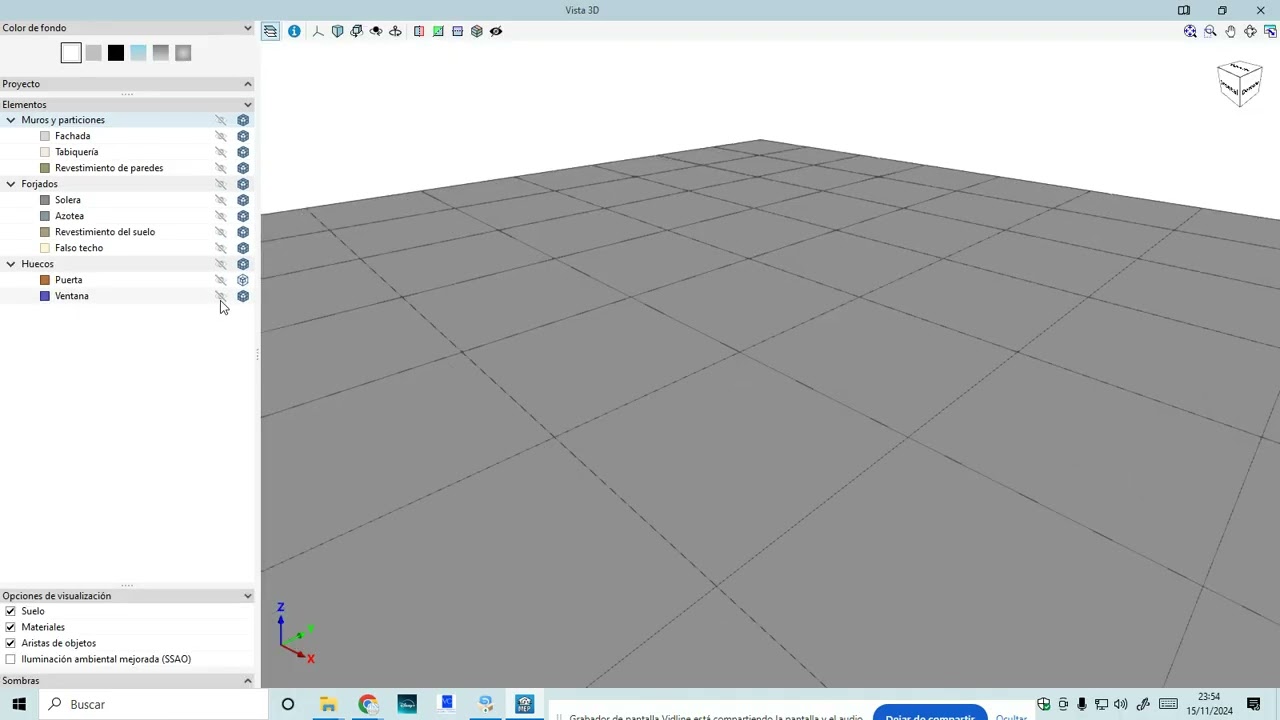Select the Revestimiento del suelo item
Viewport: 1280px width, 720px height.
pos(105,232)
